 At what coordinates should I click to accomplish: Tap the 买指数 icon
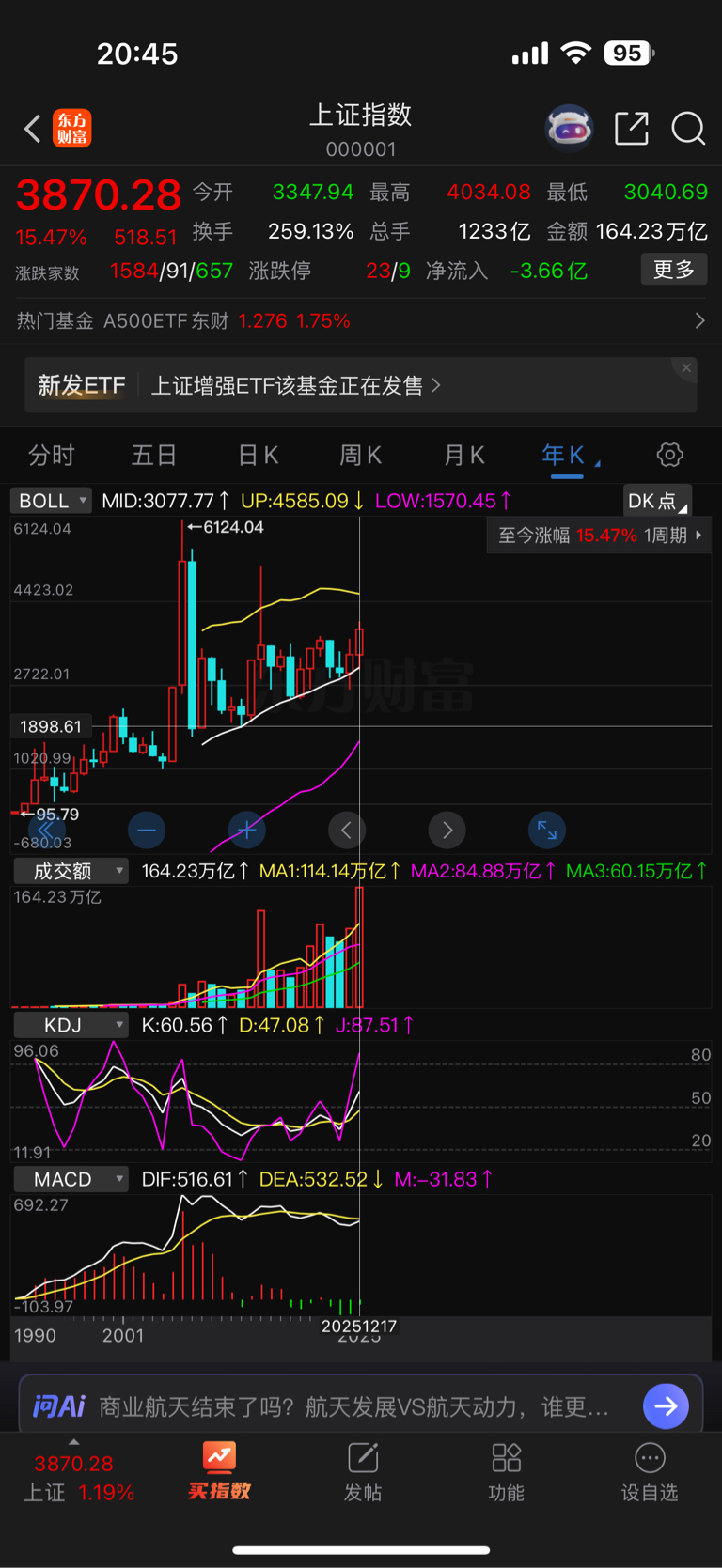tap(219, 1457)
